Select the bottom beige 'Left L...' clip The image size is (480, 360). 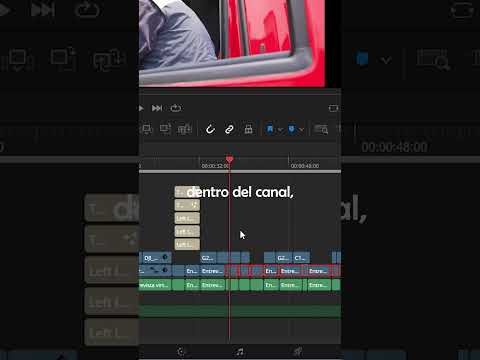coord(187,244)
